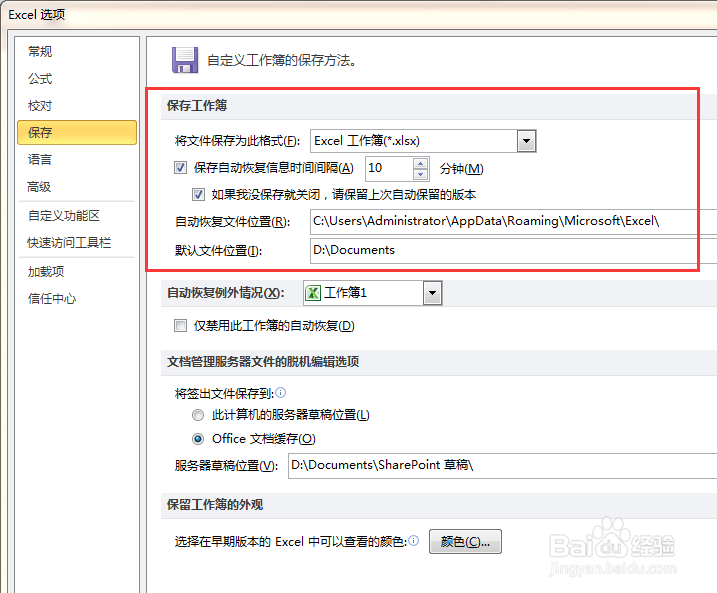Open the file format dropdown arrow
Image resolution: width=717 pixels, height=593 pixels.
pos(526,141)
